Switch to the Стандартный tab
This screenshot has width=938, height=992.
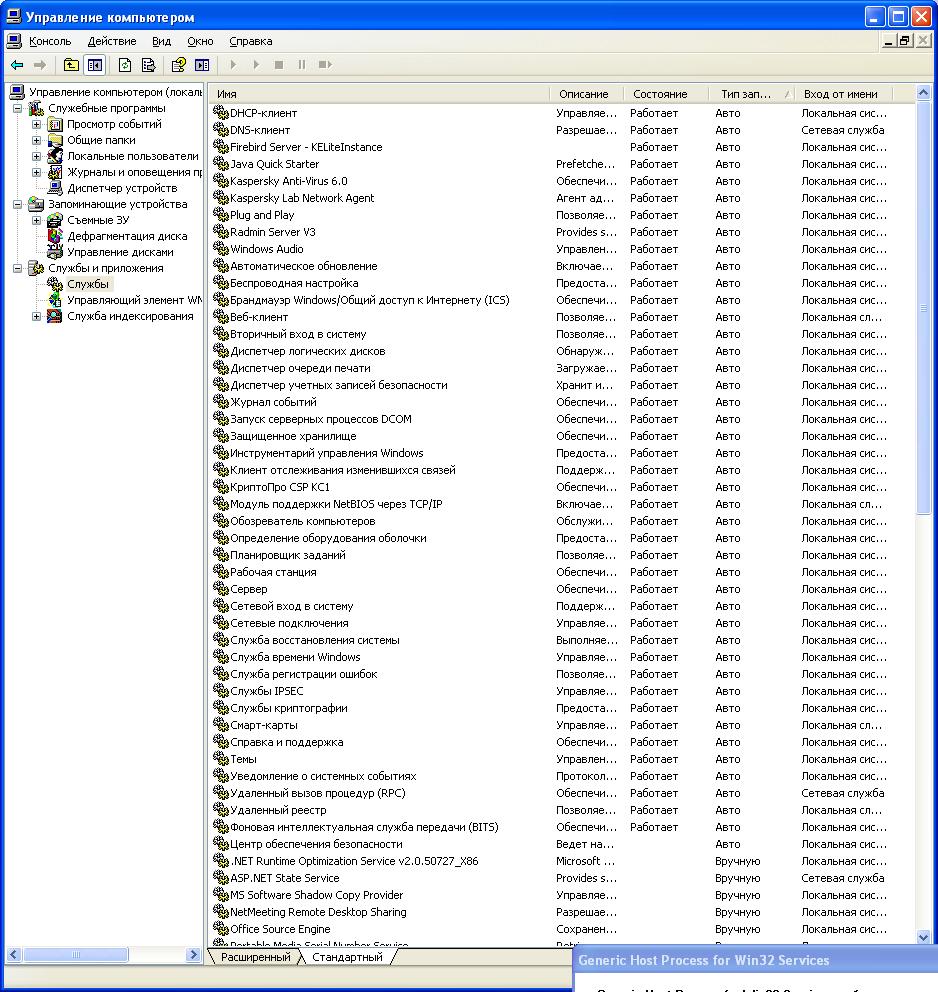[347, 957]
